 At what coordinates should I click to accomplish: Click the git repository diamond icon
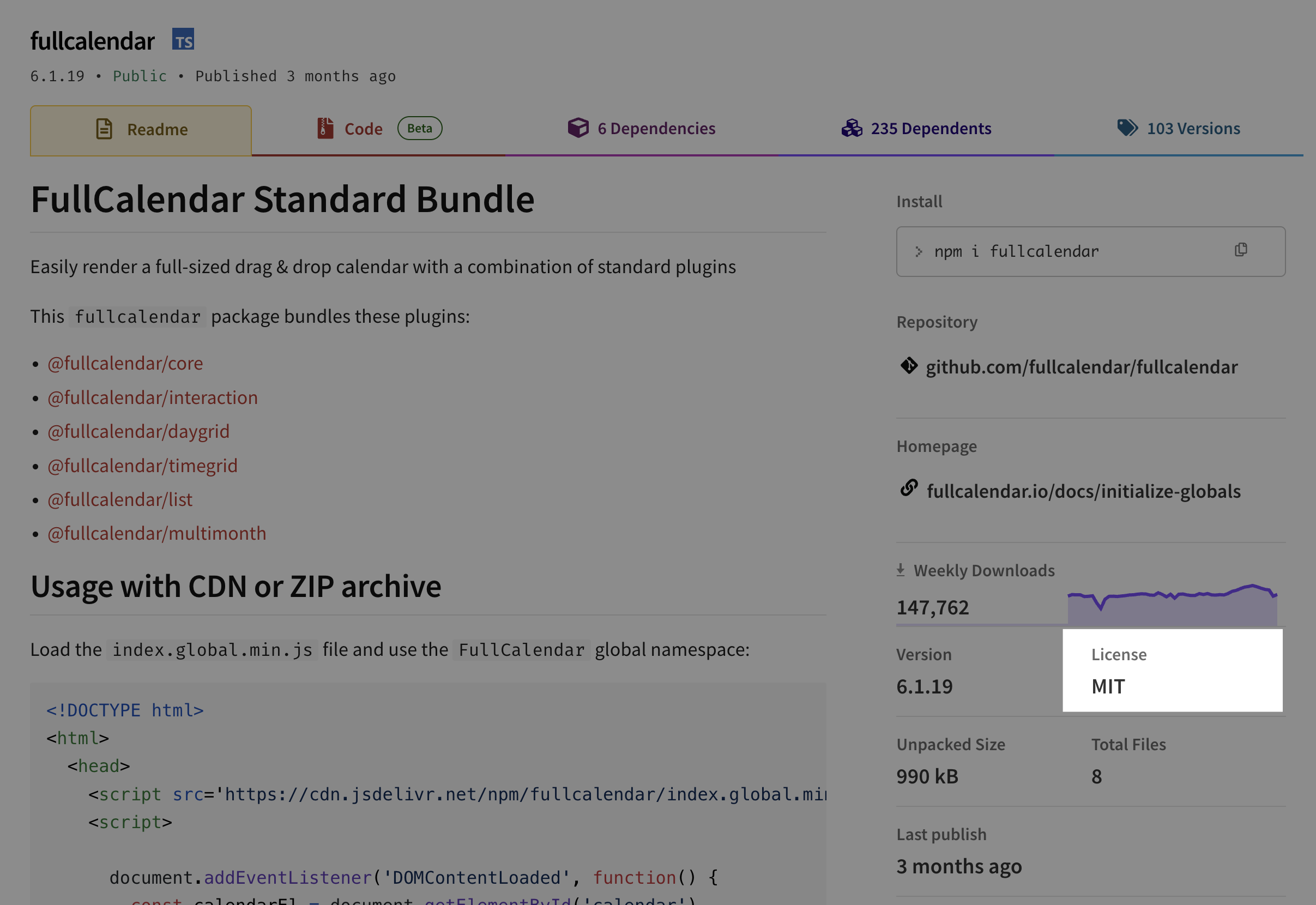(908, 366)
